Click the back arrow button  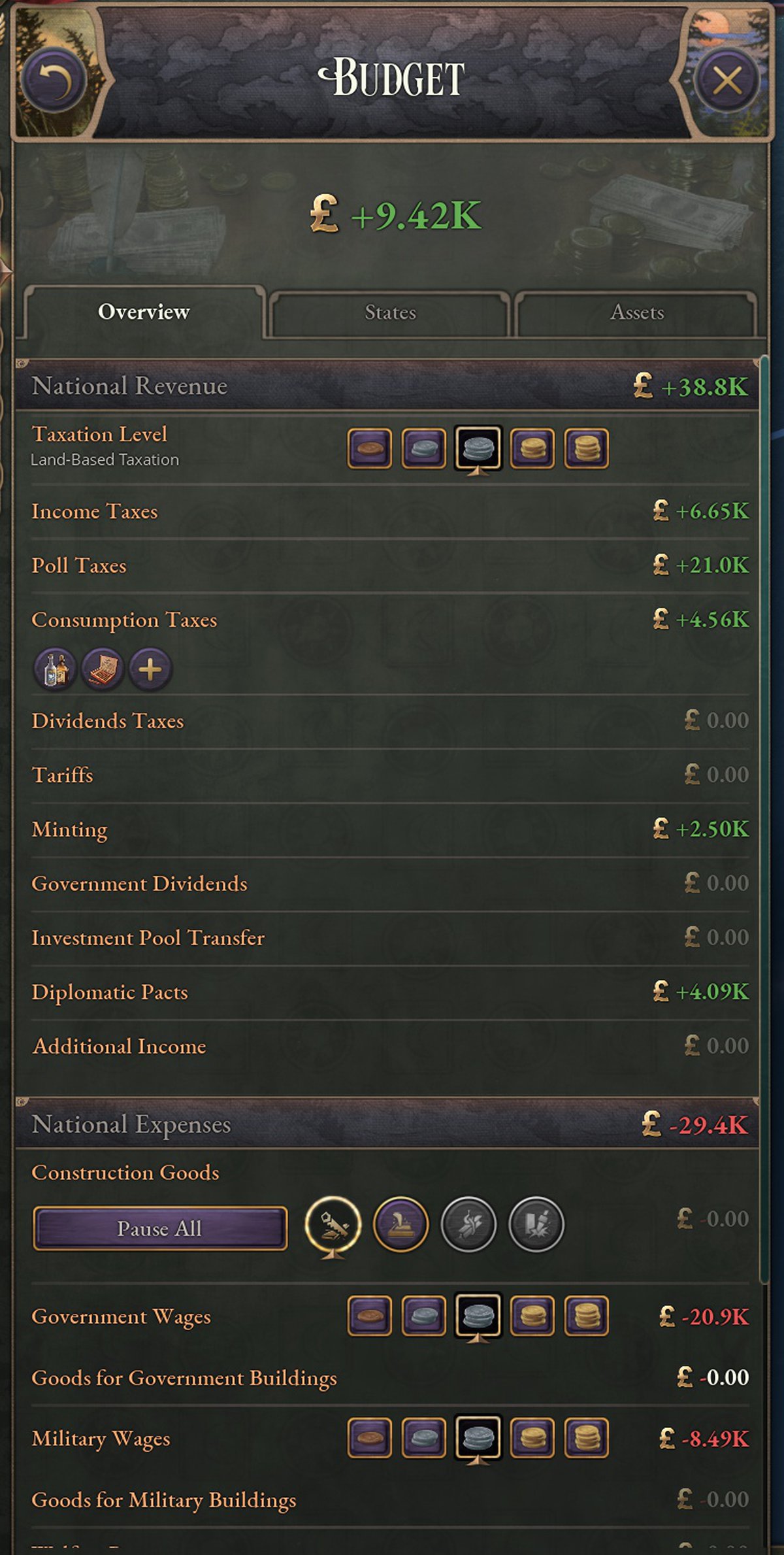tap(55, 80)
